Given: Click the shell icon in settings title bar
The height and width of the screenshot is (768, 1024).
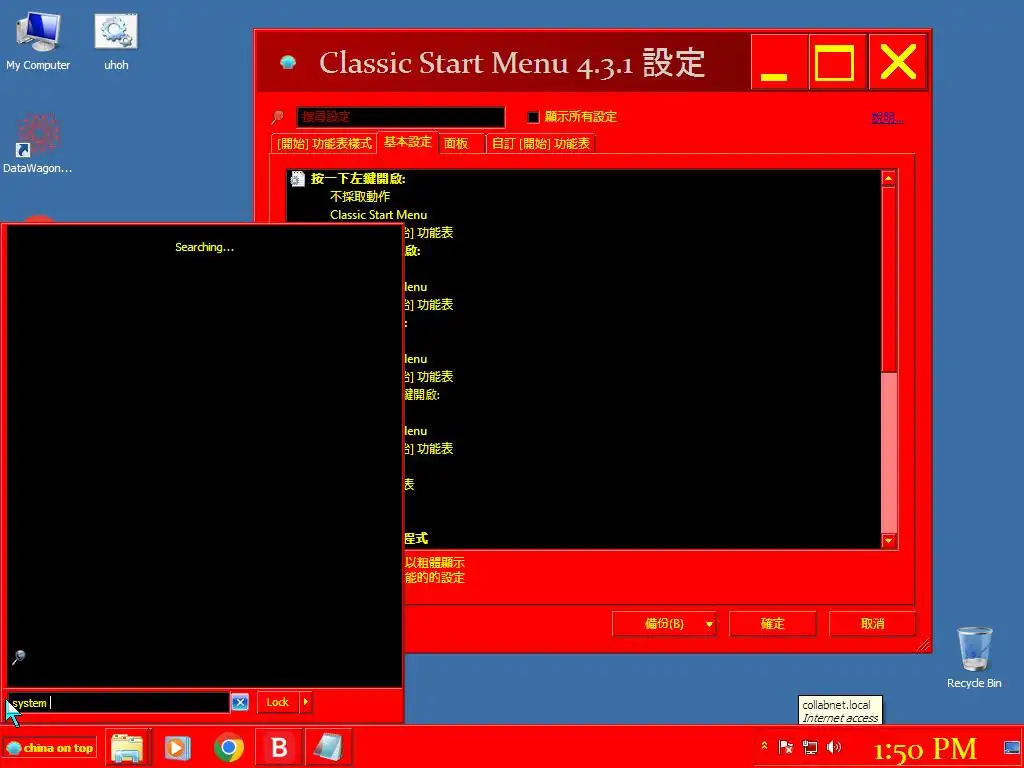Looking at the screenshot, I should 288,63.
